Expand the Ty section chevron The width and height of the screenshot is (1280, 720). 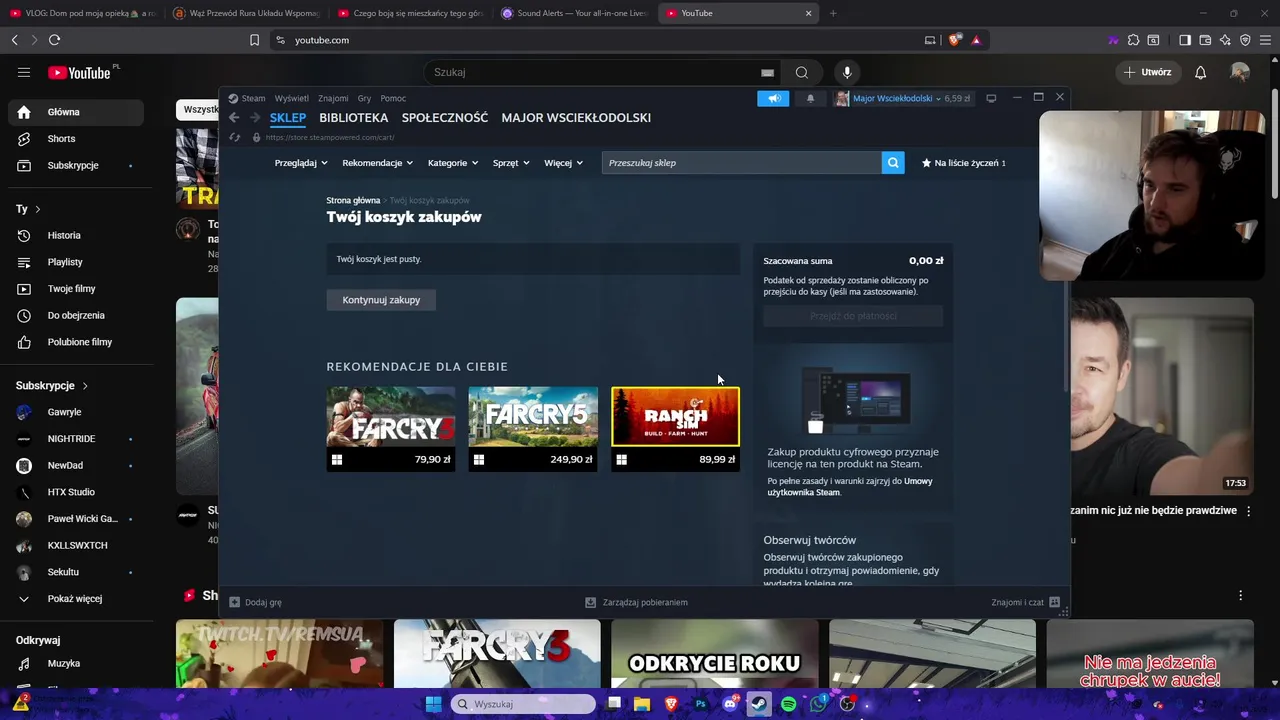click(x=38, y=209)
